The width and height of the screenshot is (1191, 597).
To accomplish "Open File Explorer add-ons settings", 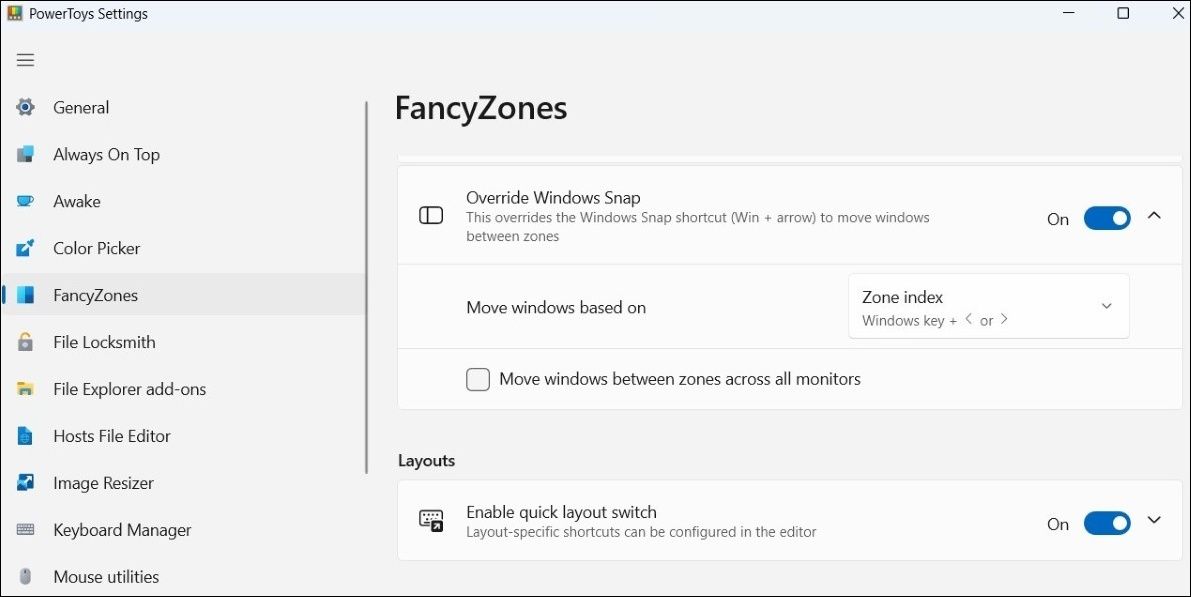I will [x=130, y=389].
